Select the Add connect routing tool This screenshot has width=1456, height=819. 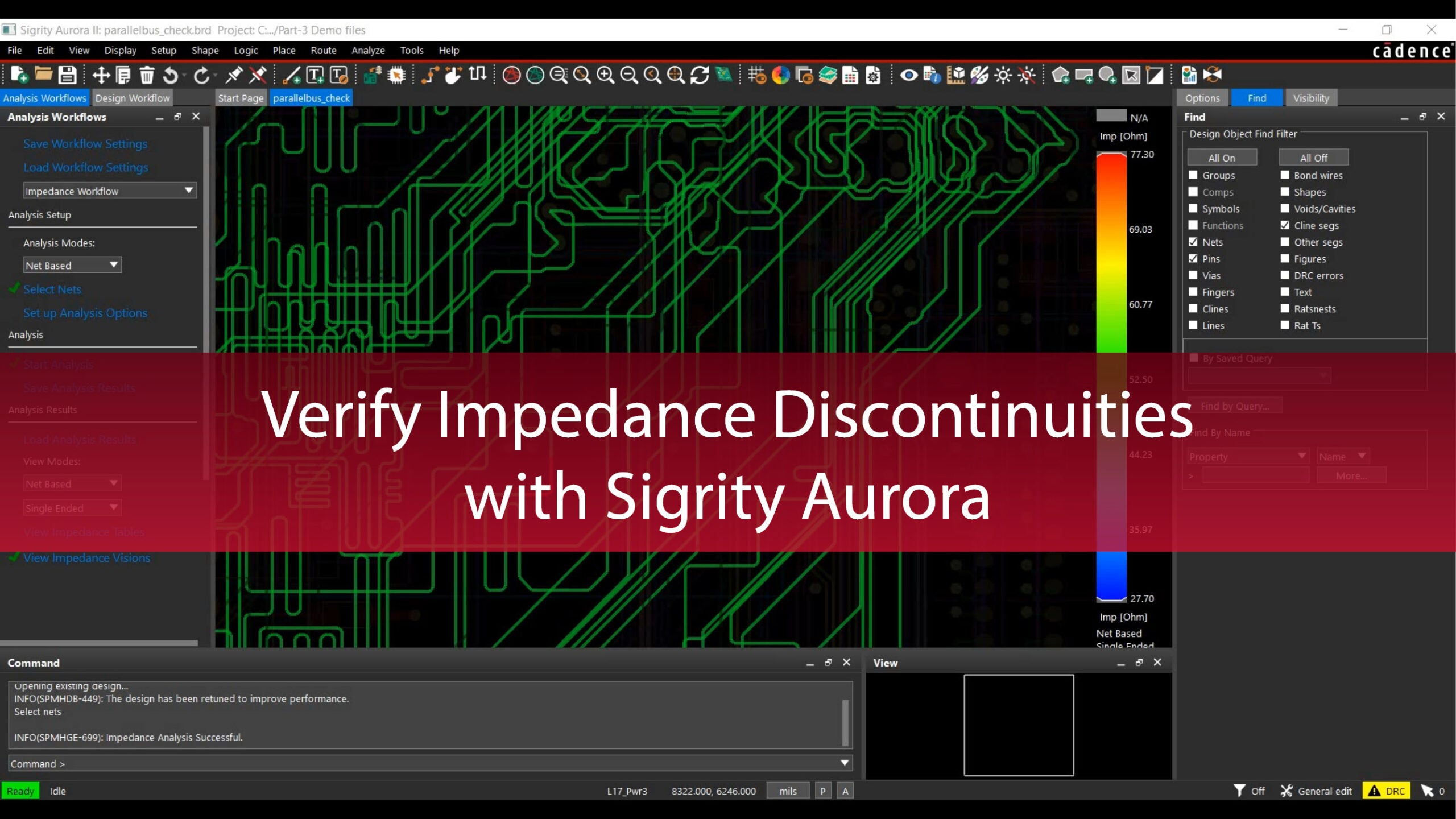click(x=430, y=75)
